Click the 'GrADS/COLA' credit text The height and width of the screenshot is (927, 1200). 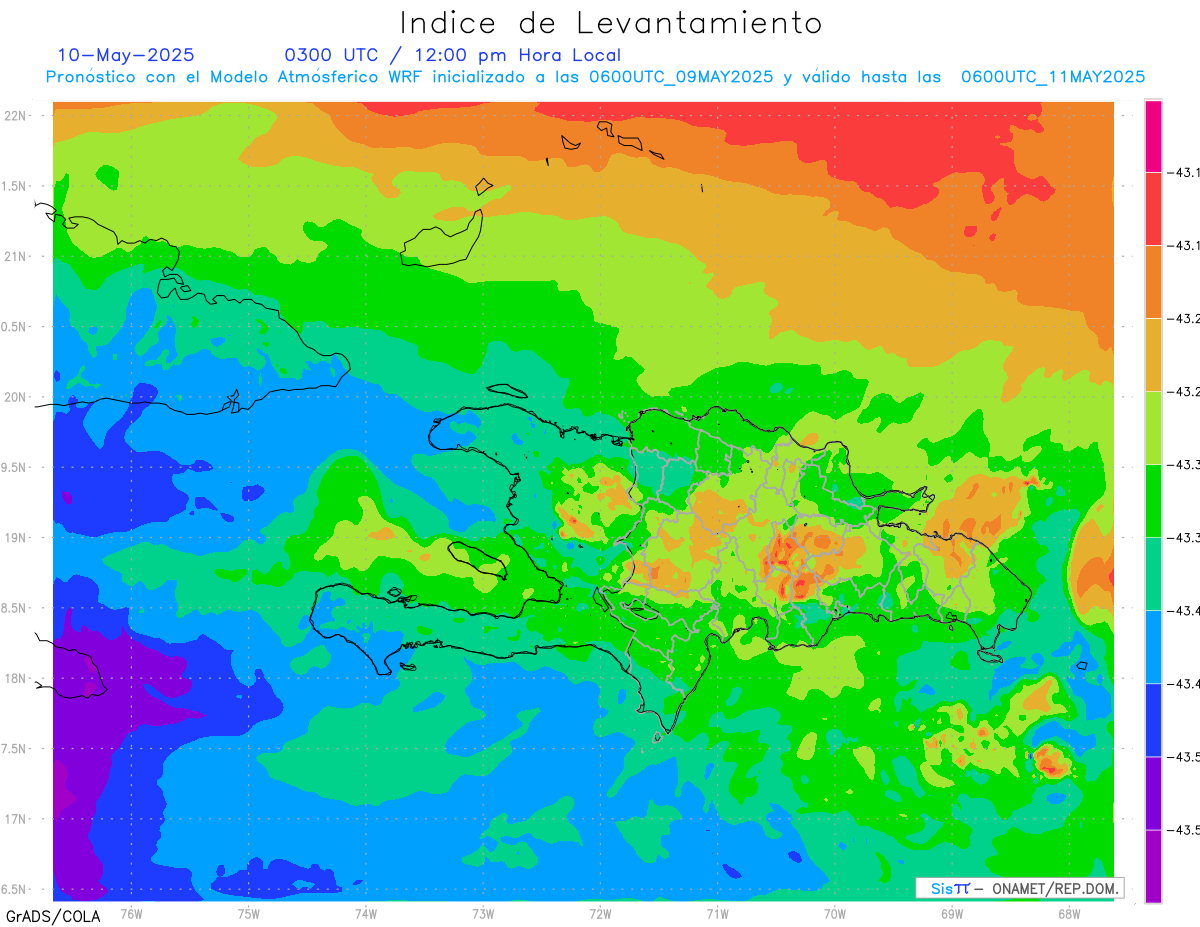[53, 916]
